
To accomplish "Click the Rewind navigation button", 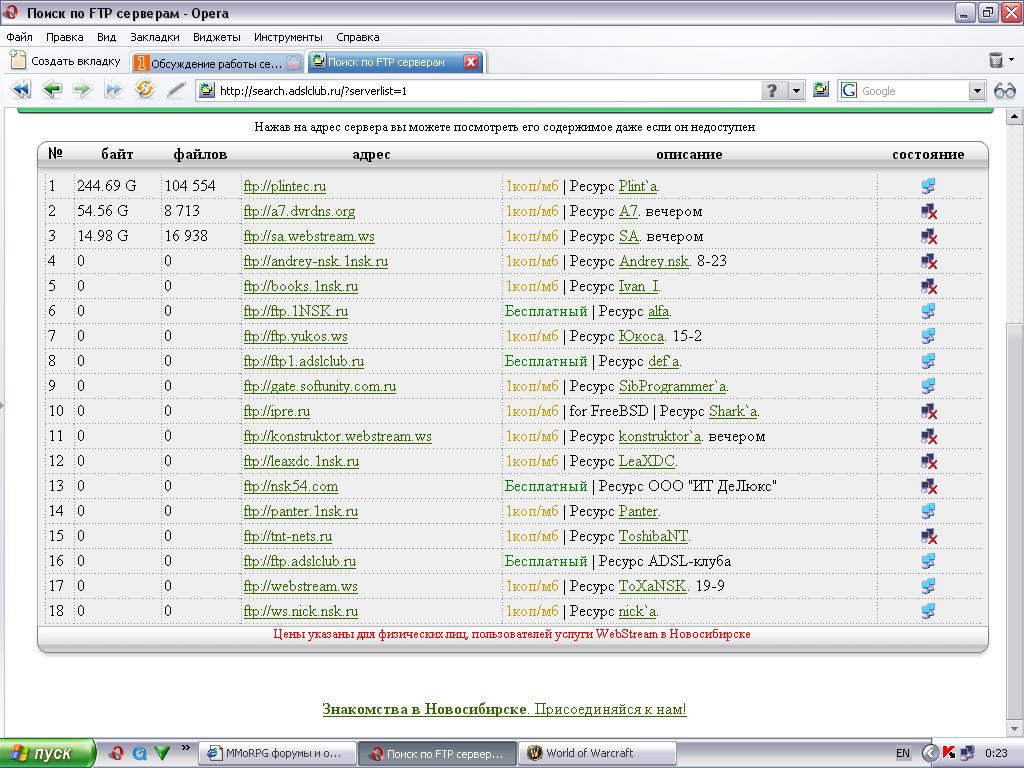I will point(19,90).
